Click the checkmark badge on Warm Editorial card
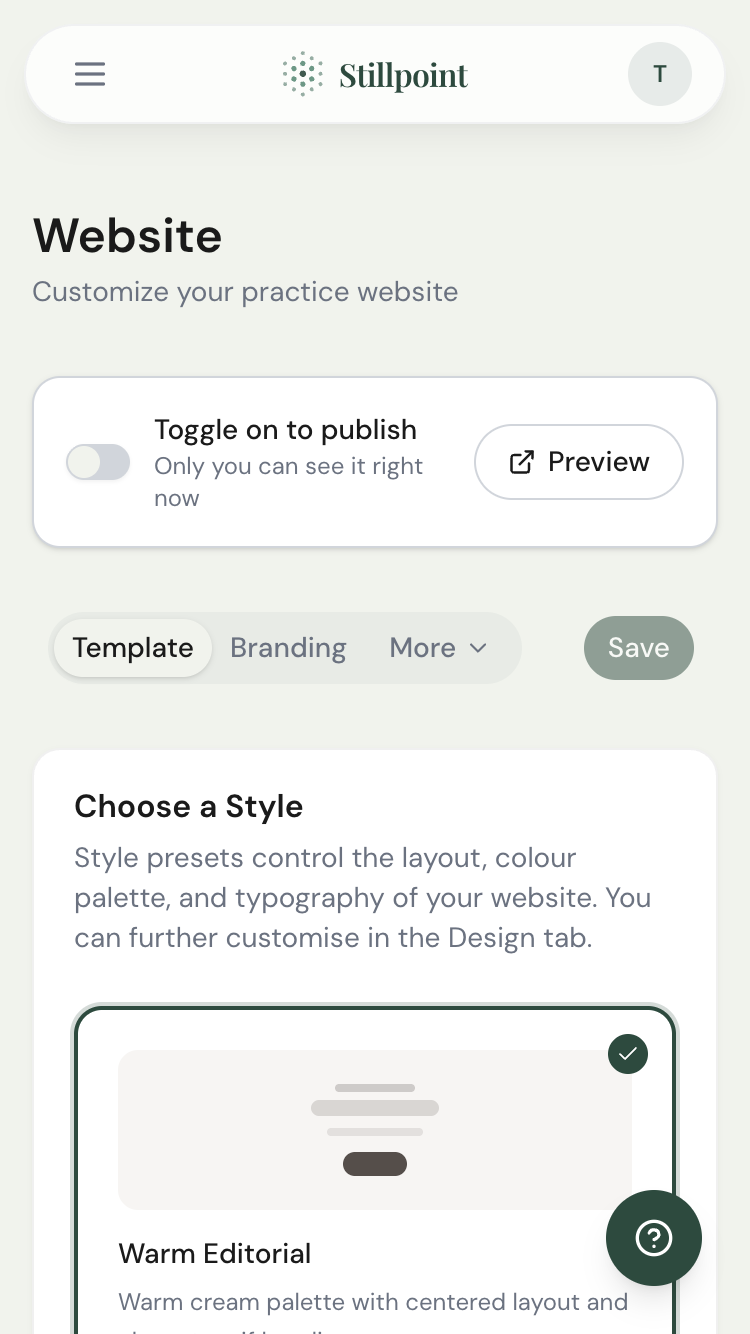This screenshot has height=1334, width=750. 628,1053
